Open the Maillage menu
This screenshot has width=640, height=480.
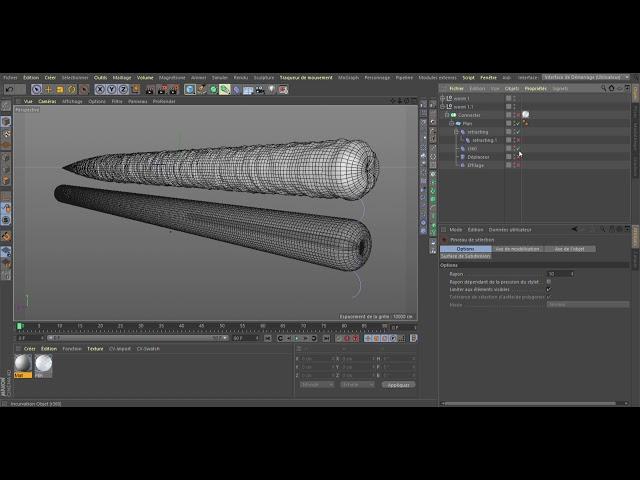point(122,77)
